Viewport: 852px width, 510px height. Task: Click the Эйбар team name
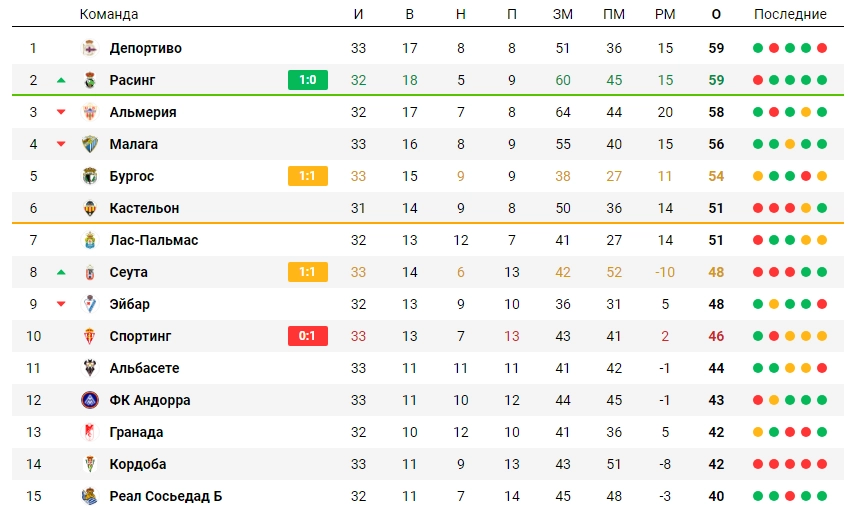pos(130,304)
